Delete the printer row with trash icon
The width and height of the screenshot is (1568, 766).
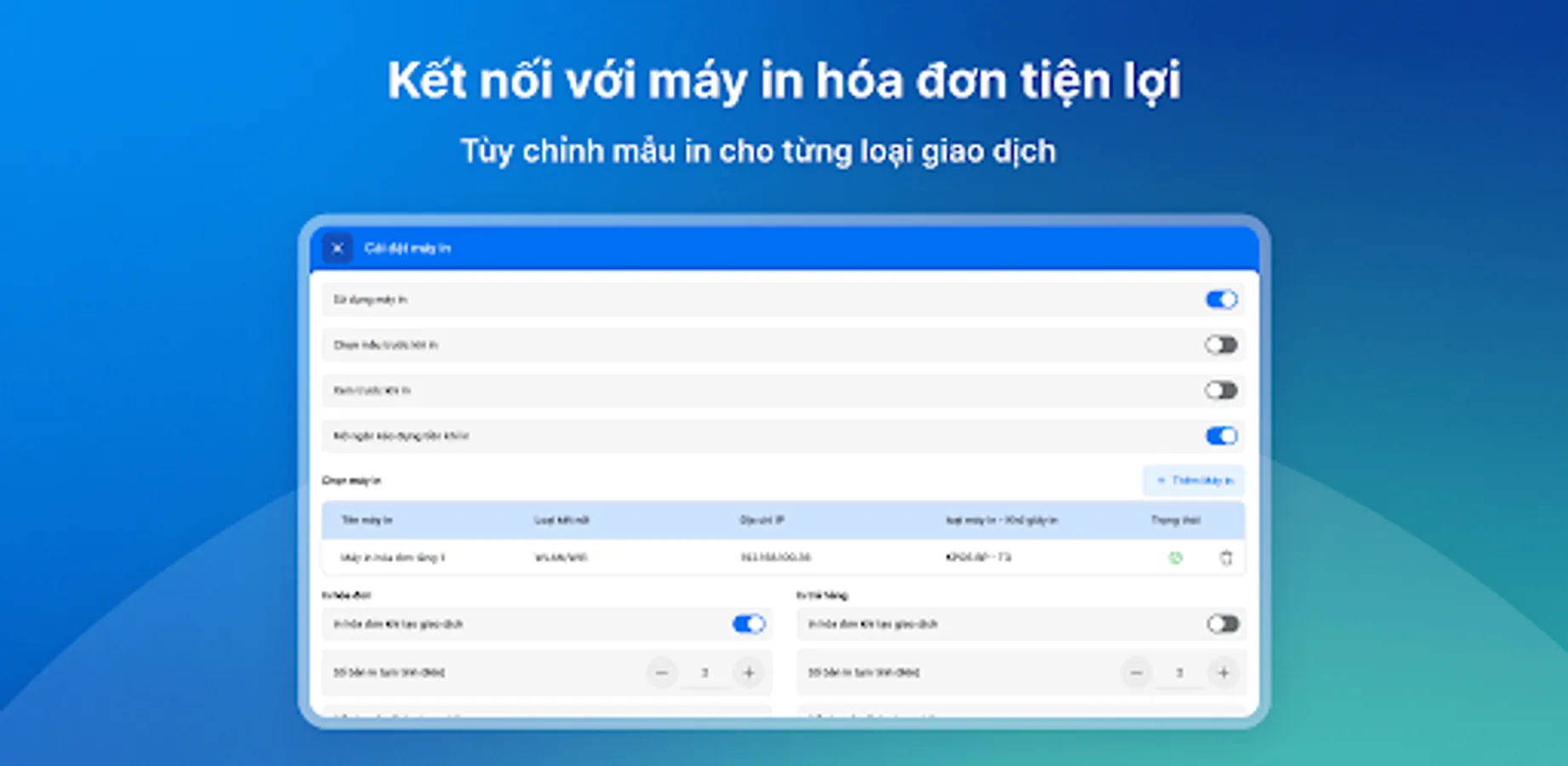click(x=1226, y=558)
